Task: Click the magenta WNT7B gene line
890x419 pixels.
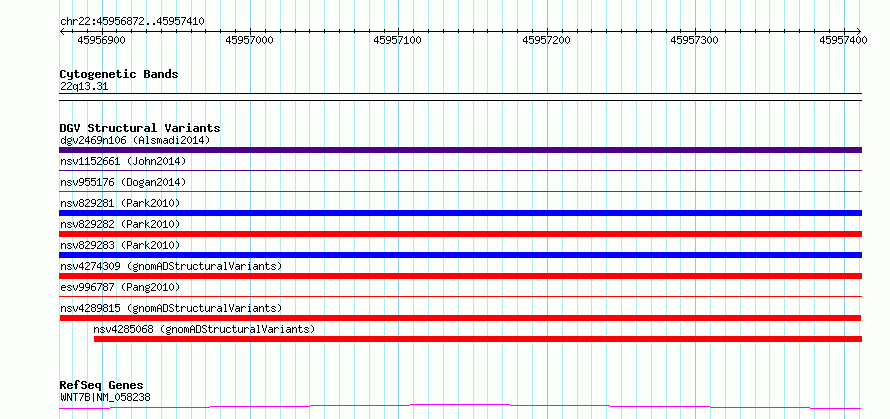Action: click(460, 407)
